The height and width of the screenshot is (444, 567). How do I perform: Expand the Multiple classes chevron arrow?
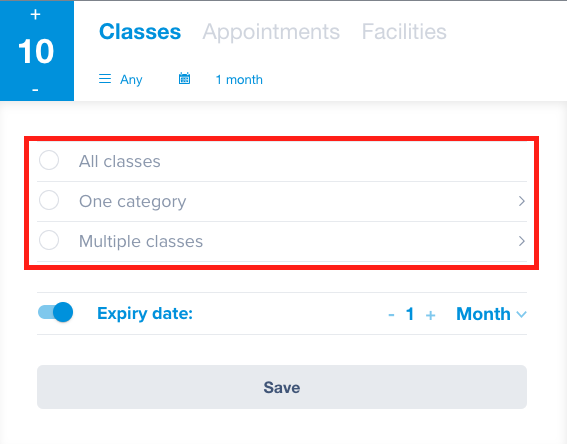pyautogui.click(x=521, y=241)
